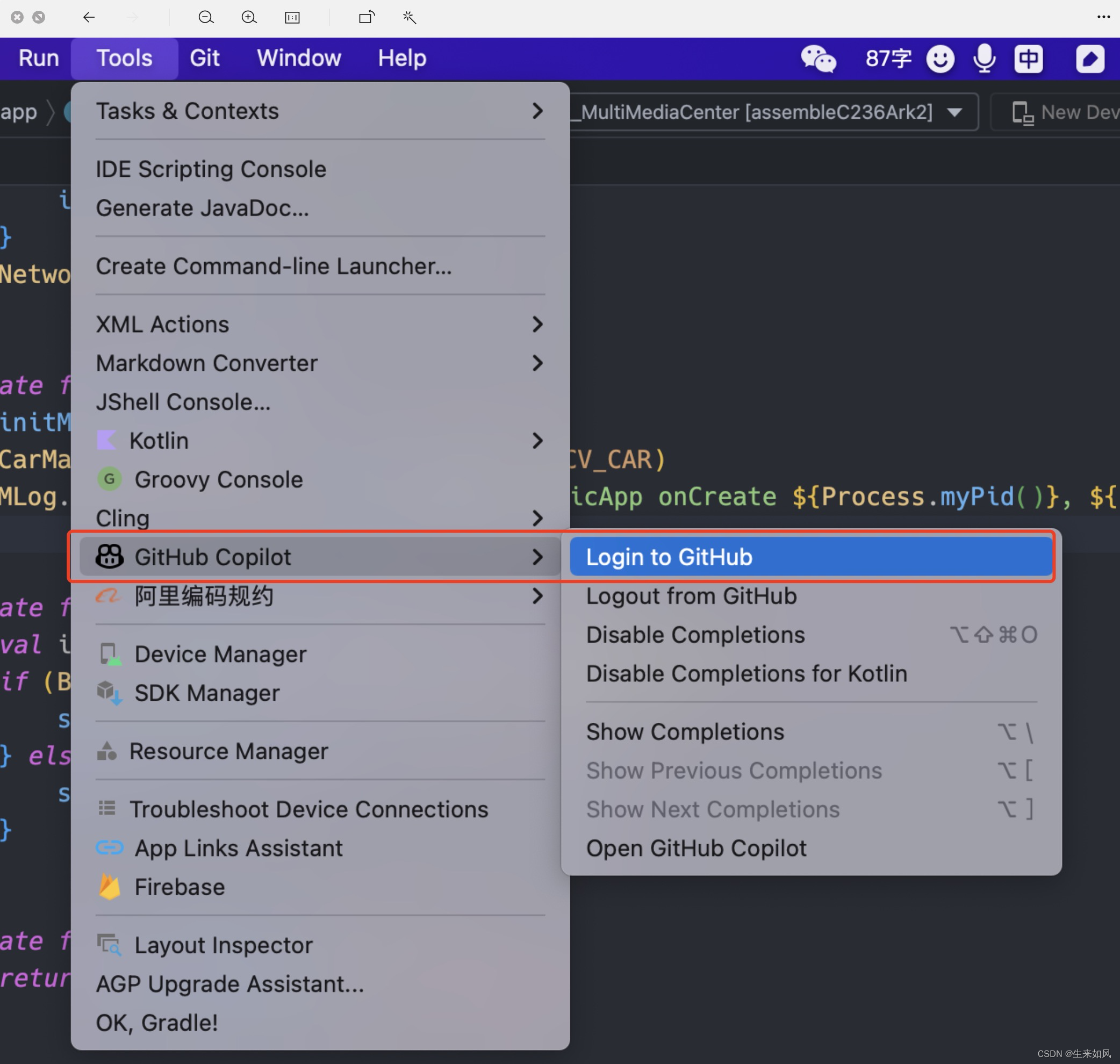
Task: Choose Disable Completions for Kotlin
Action: pos(746,674)
